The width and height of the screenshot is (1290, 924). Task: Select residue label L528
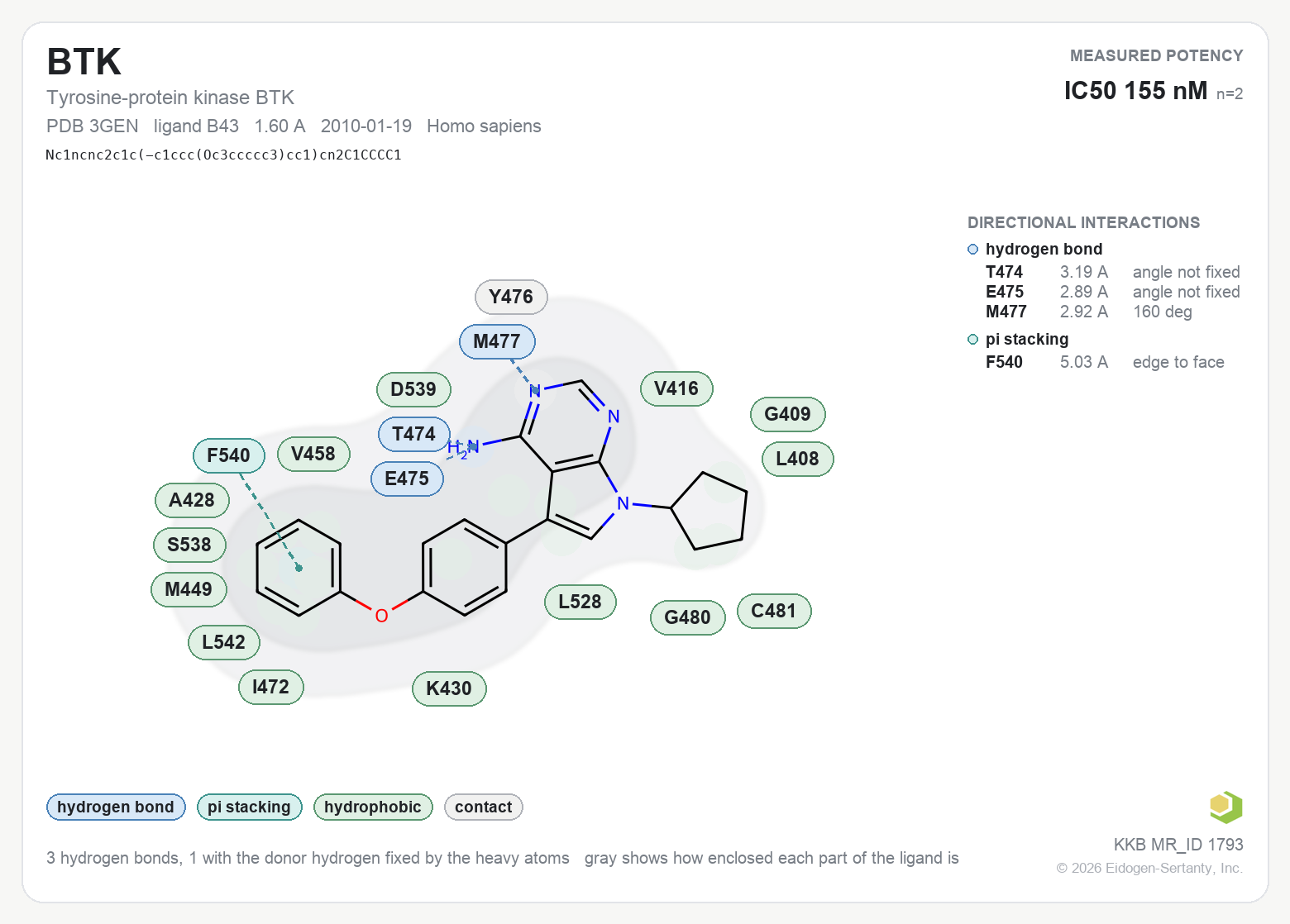(x=580, y=603)
